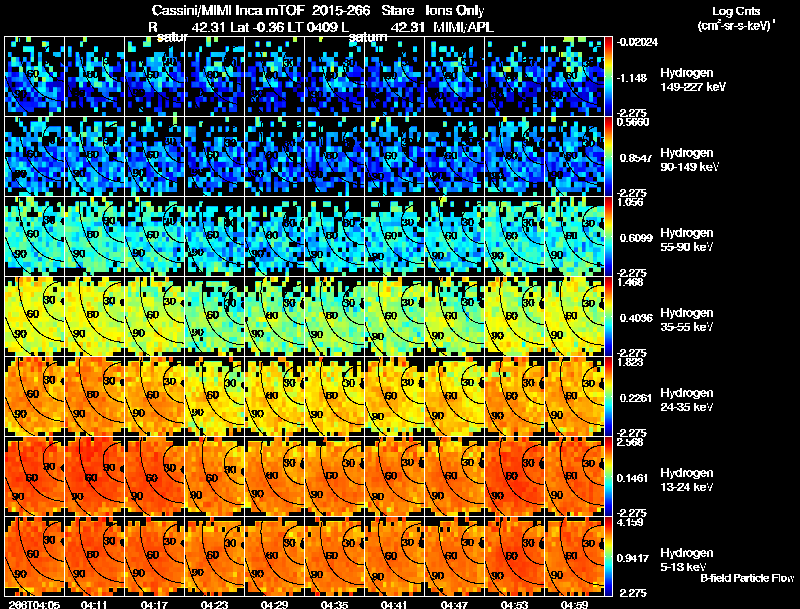Open the 13-24 keV image panel at 04:11
Image resolution: width=800 pixels, height=609 pixels.
click(x=94, y=477)
